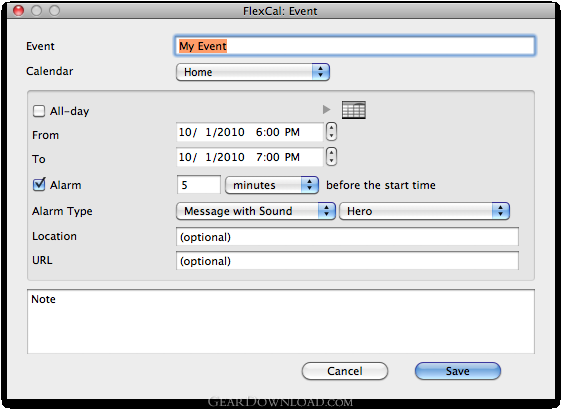
Task: Decrement the To date stepper down arrow
Action: pos(332,161)
